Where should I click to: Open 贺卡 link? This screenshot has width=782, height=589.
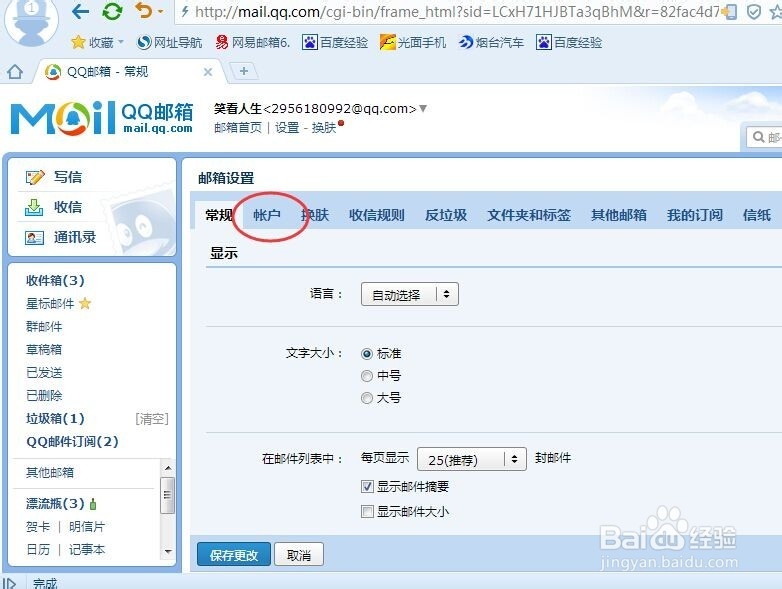38,527
